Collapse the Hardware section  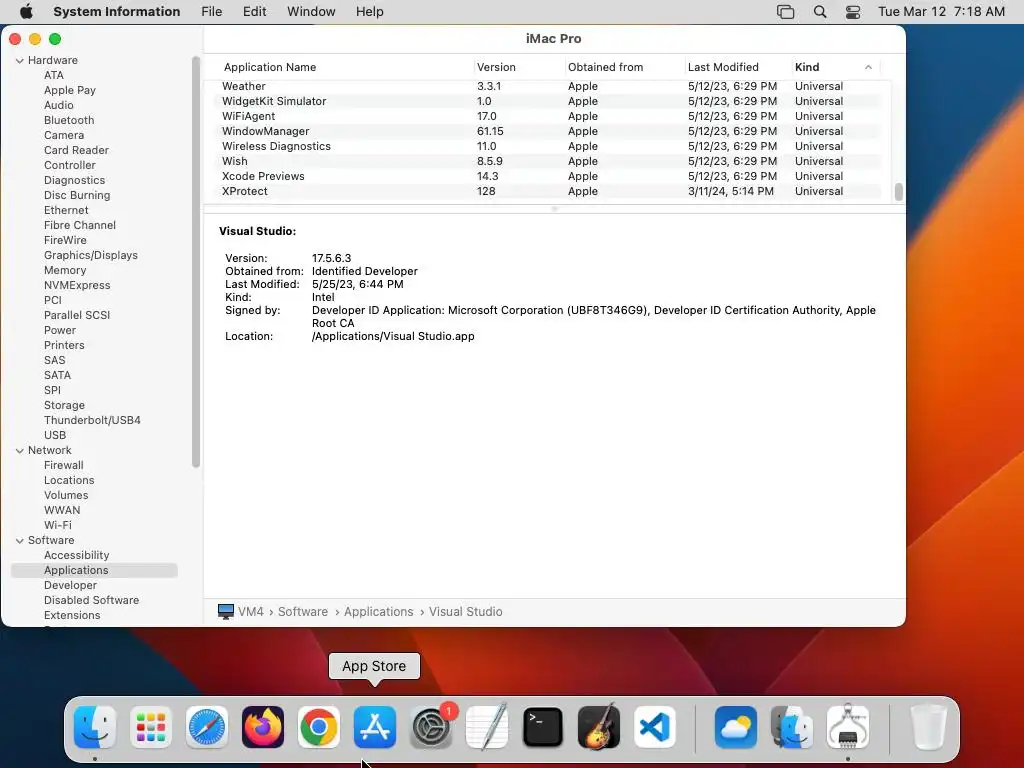(20, 60)
